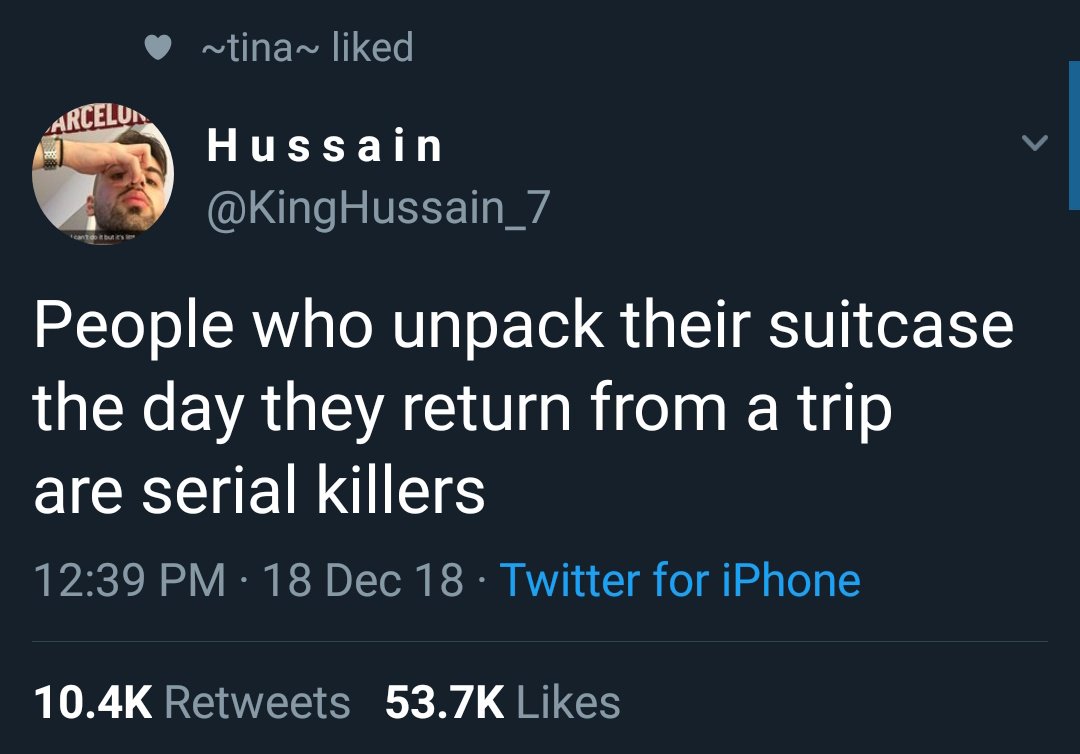View the 10.4K Retweets list
This screenshot has width=1080, height=754.
point(192,702)
